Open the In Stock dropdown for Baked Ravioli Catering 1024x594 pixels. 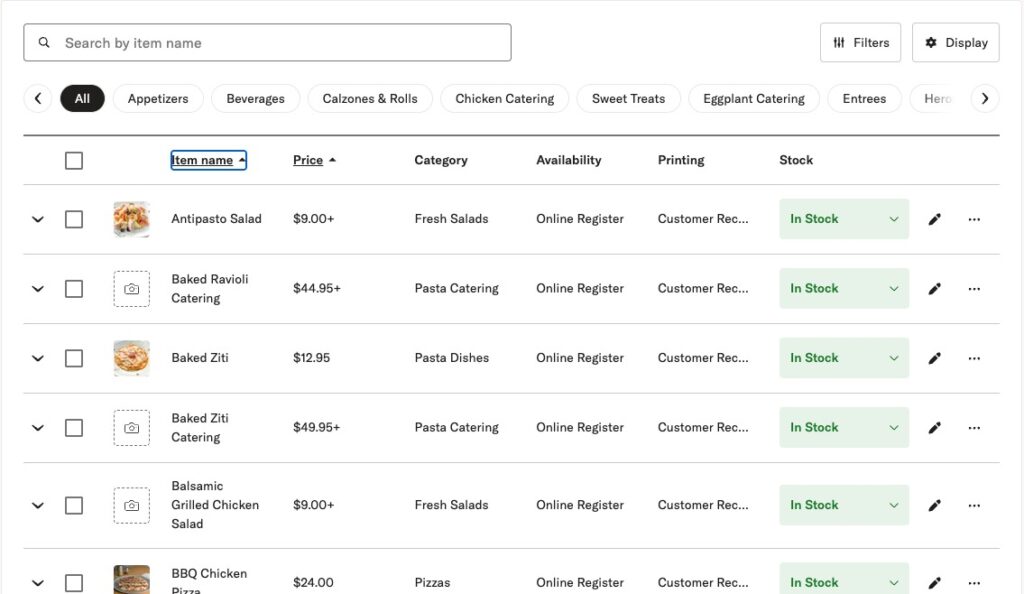(x=843, y=289)
